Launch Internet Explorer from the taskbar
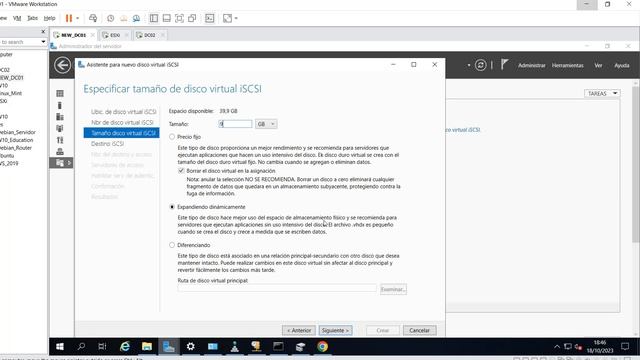640x360 pixels. coord(124,347)
